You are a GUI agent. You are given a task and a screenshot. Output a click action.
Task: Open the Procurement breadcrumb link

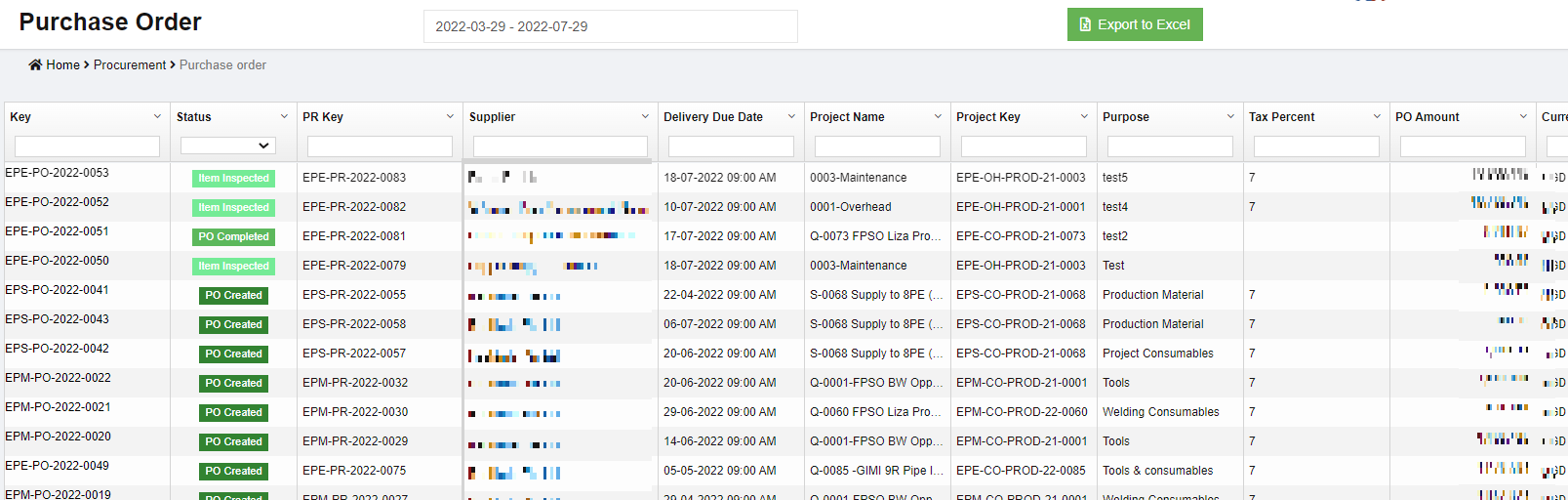click(130, 65)
